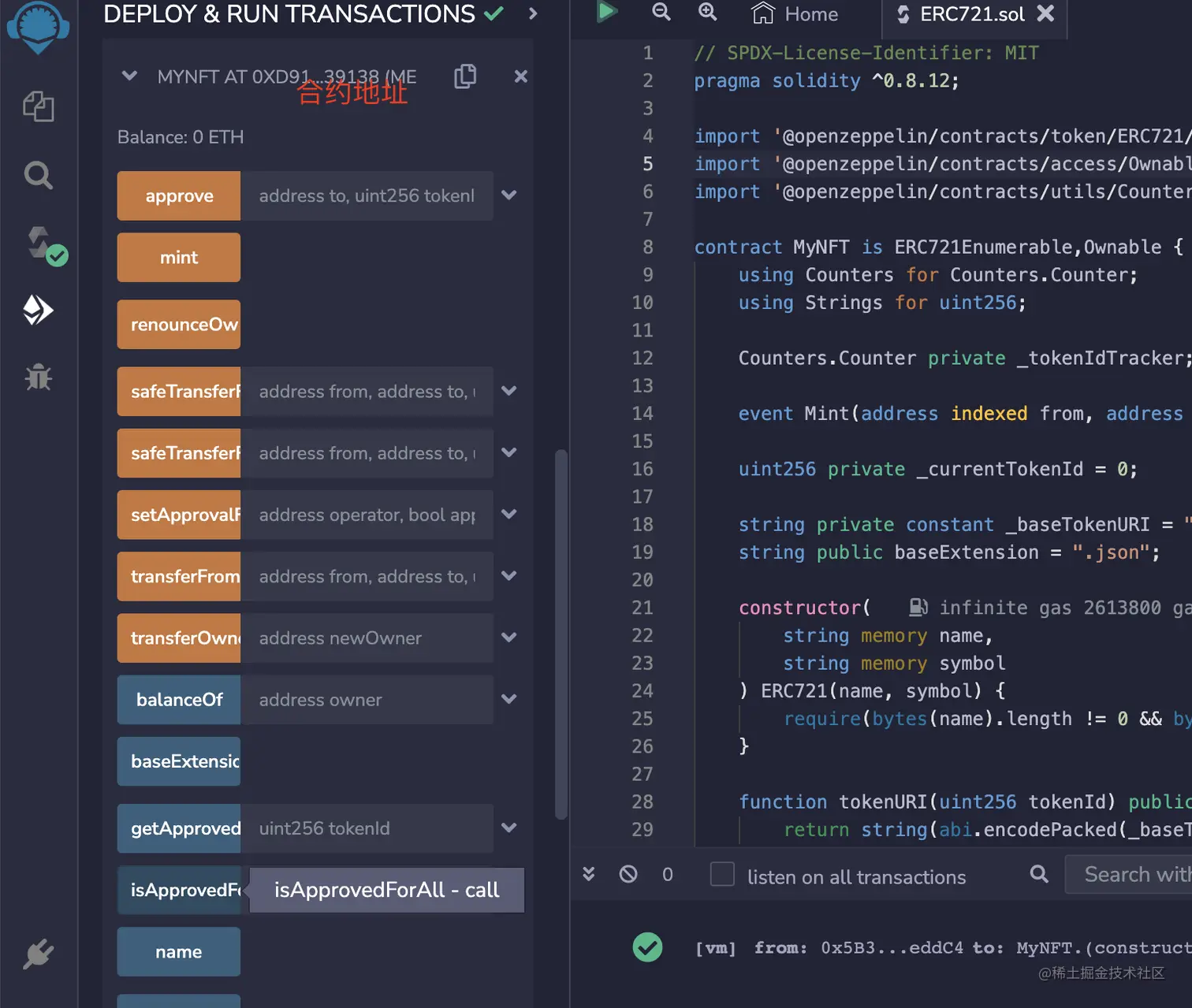Run the mint function
1192x1008 pixels.
pyautogui.click(x=179, y=257)
